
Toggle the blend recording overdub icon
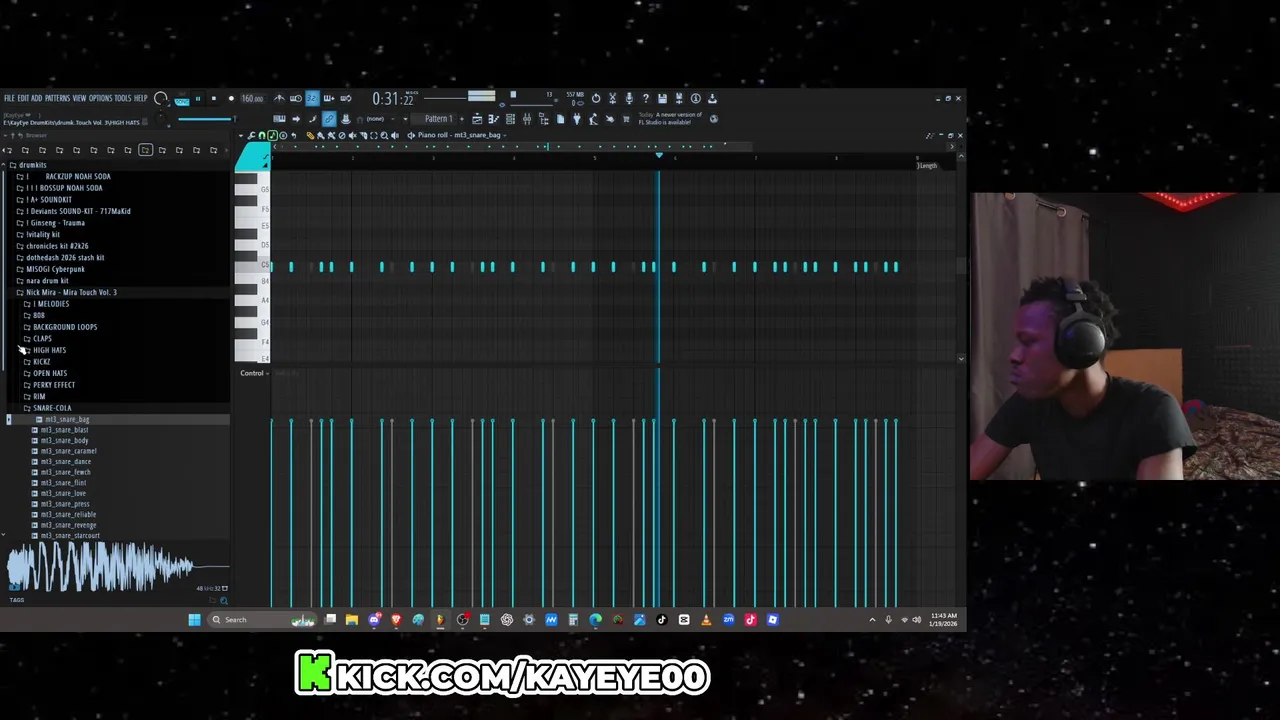[x=329, y=98]
